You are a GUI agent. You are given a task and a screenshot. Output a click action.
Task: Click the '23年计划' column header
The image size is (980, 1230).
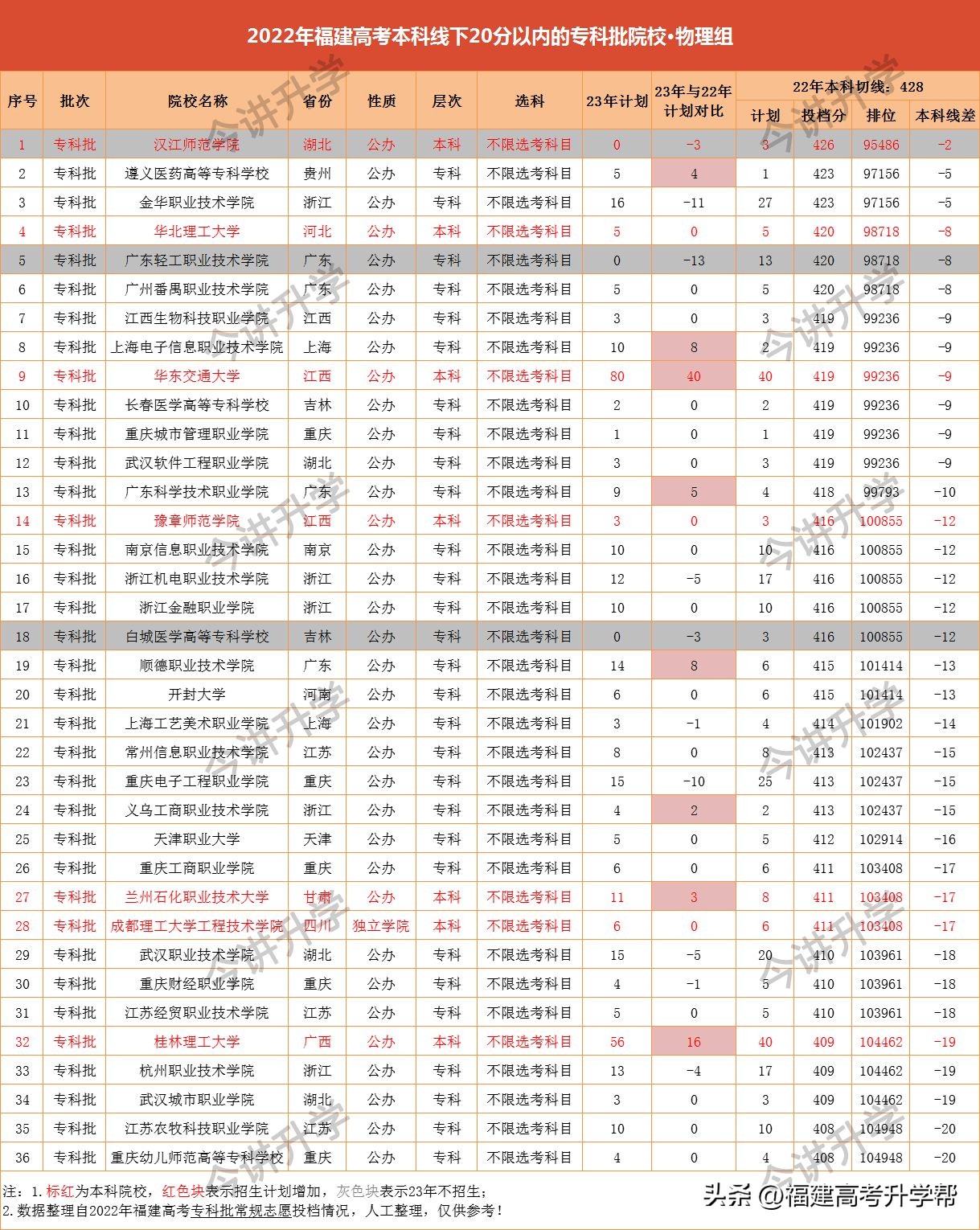pyautogui.click(x=617, y=101)
